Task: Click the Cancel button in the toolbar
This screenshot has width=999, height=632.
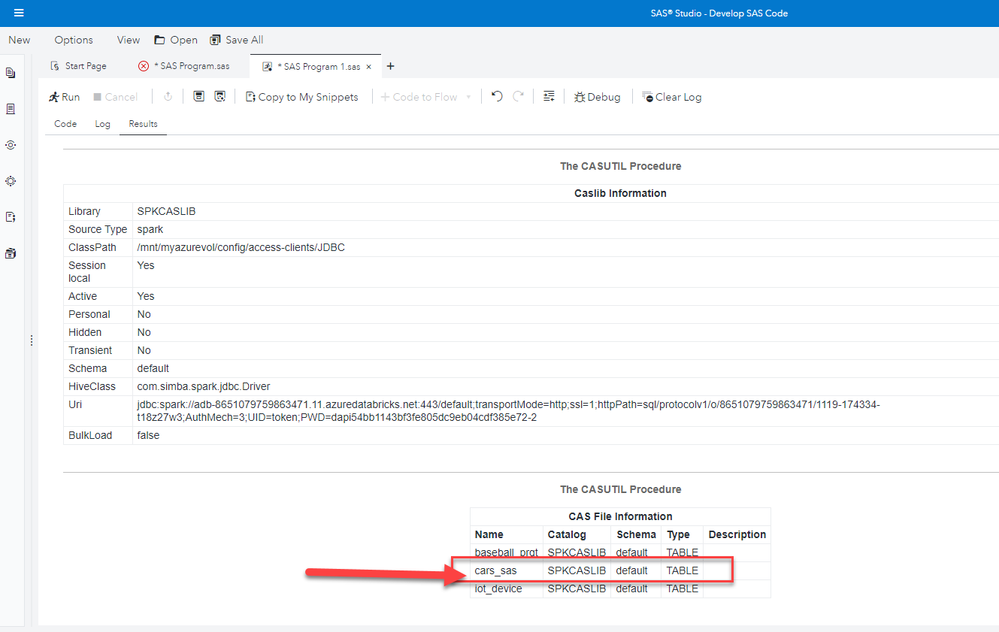Action: 115,97
